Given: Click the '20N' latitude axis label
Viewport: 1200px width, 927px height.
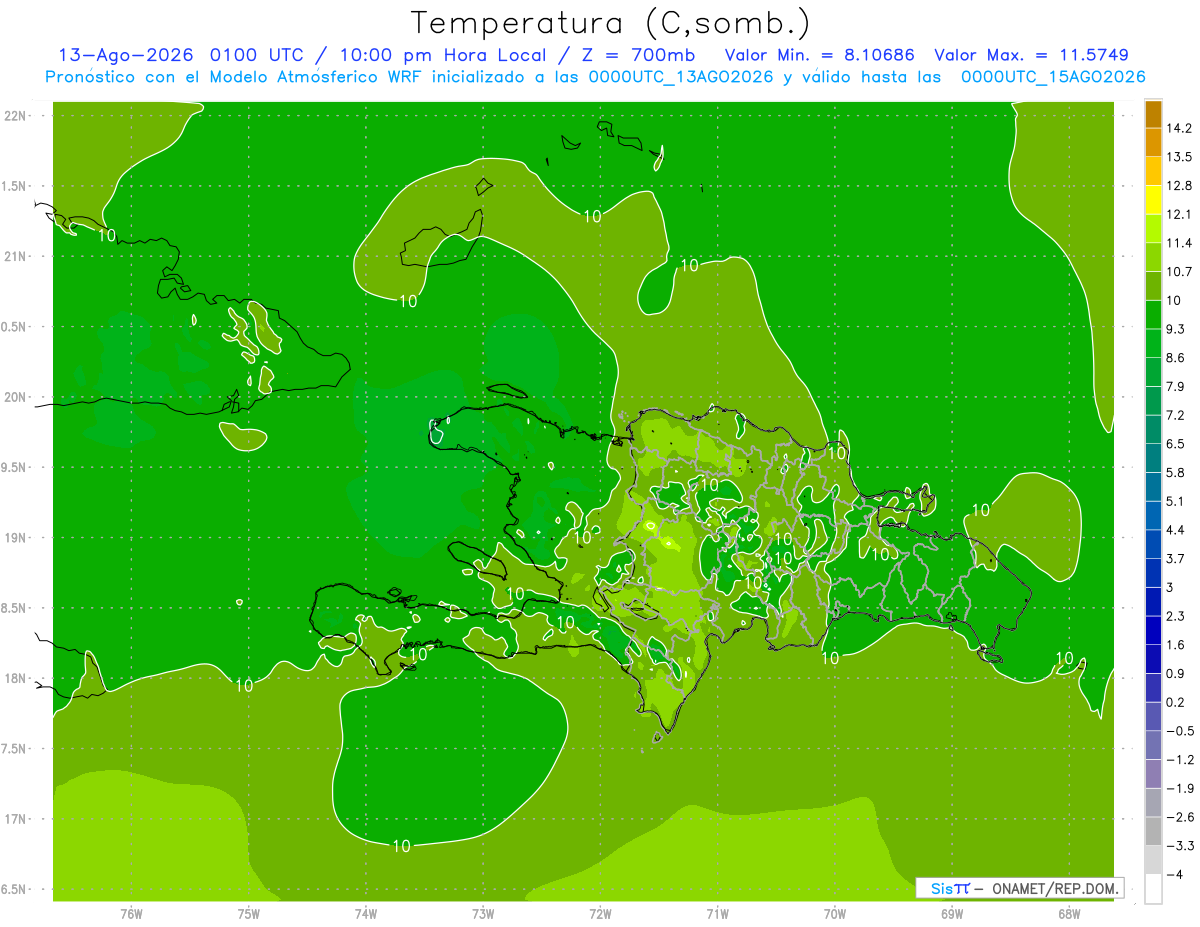Looking at the screenshot, I should pos(16,398).
